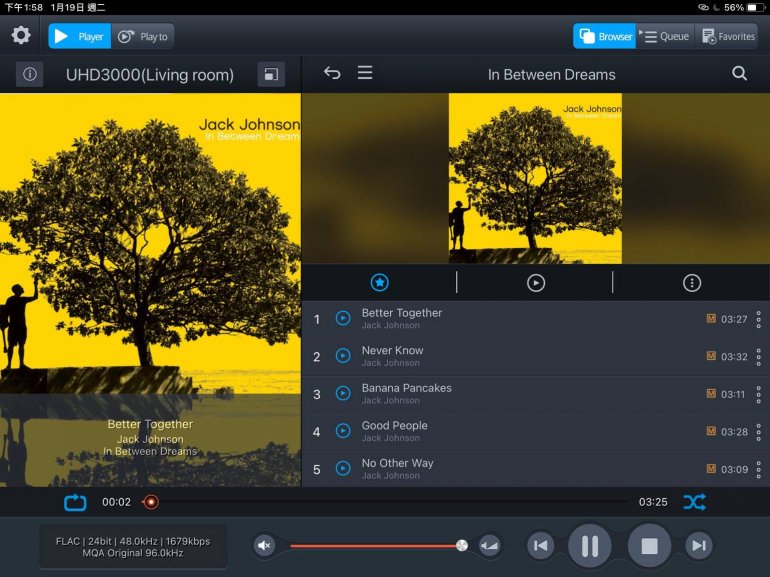
Task: Click the duration 03:27
Action: click(734, 319)
